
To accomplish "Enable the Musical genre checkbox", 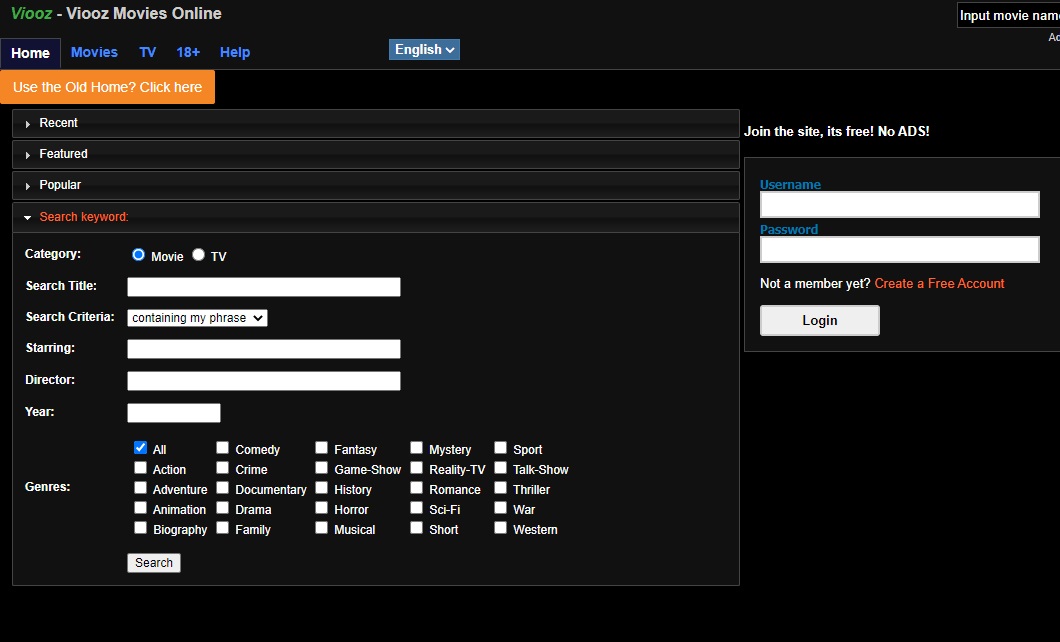I will click(322, 528).
